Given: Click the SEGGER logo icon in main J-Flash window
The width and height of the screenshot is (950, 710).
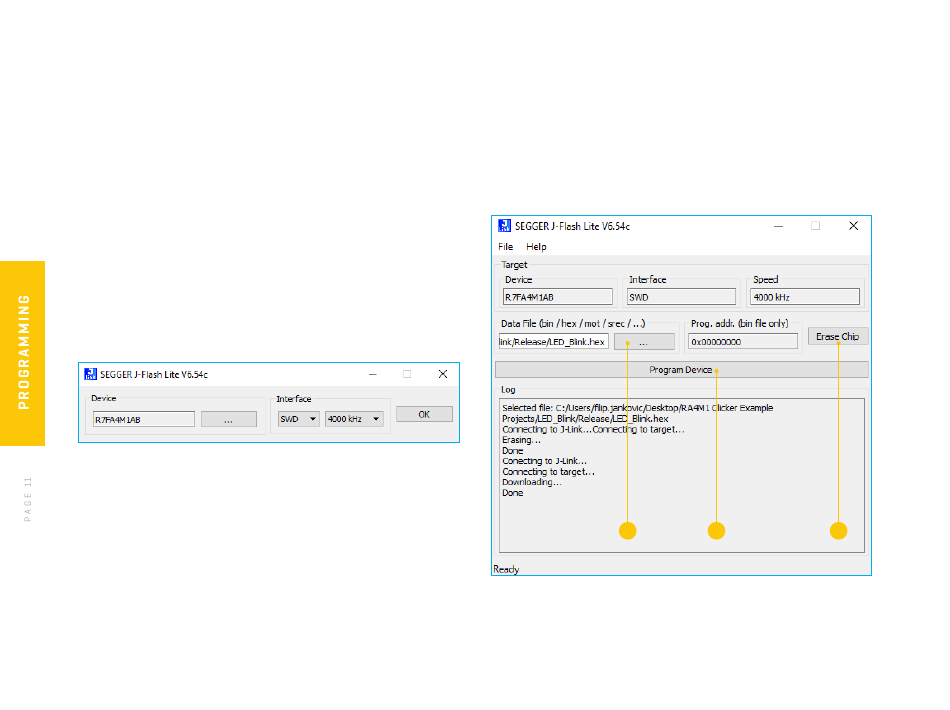Looking at the screenshot, I should pyautogui.click(x=504, y=226).
